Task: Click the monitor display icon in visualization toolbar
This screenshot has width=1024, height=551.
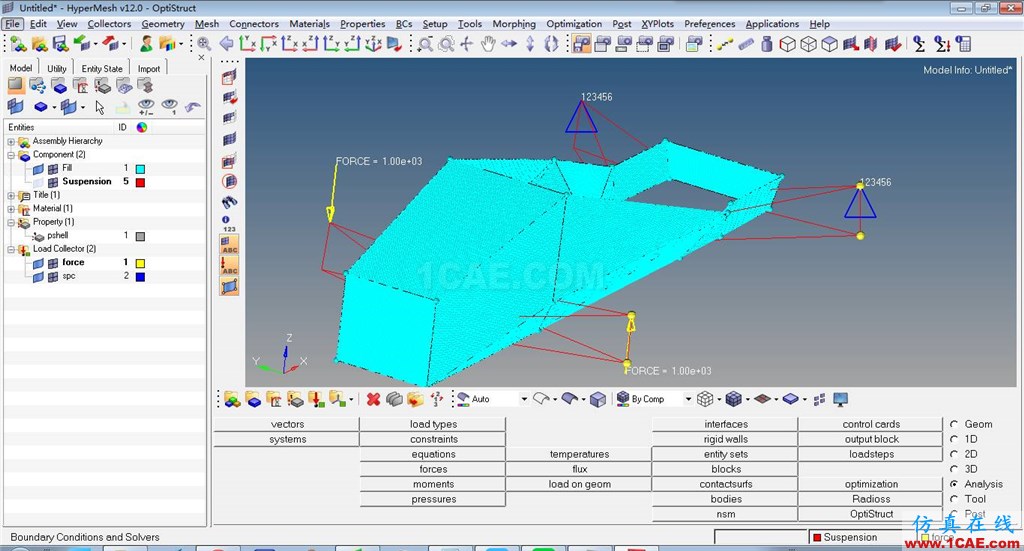Action: click(840, 399)
